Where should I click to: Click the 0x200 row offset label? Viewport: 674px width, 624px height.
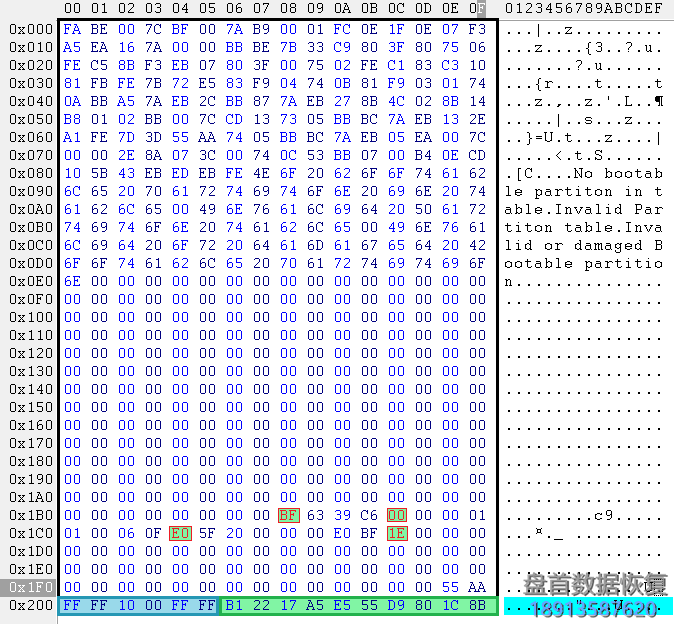(x=30, y=605)
